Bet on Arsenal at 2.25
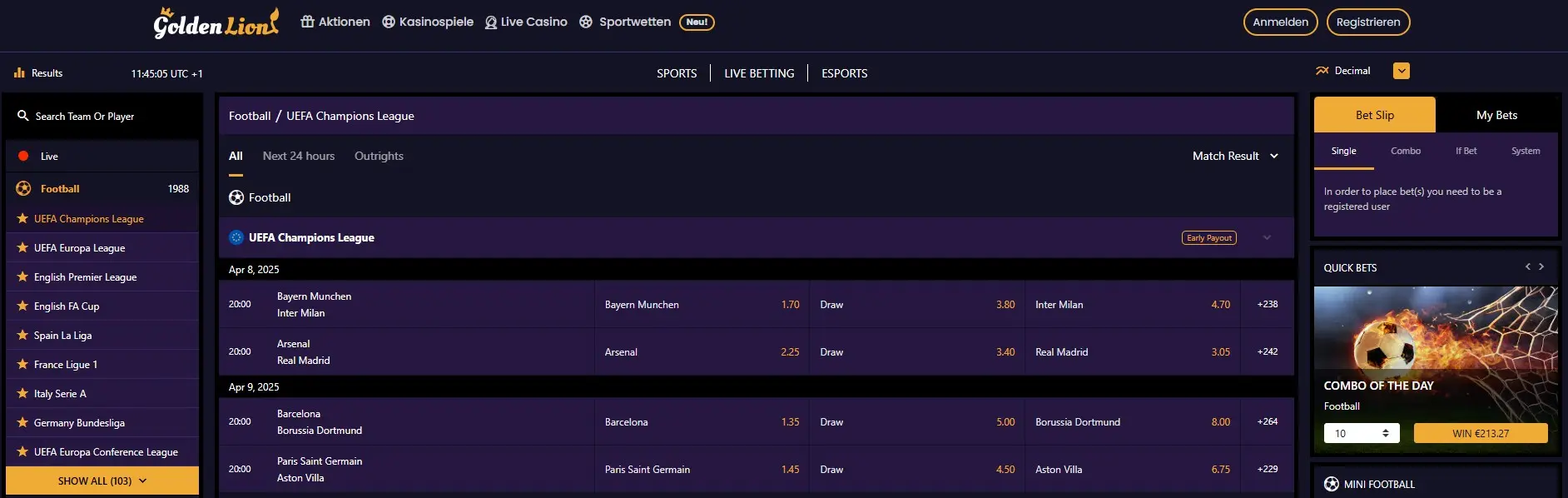Viewport: 1568px width, 498px height. pyautogui.click(x=702, y=352)
